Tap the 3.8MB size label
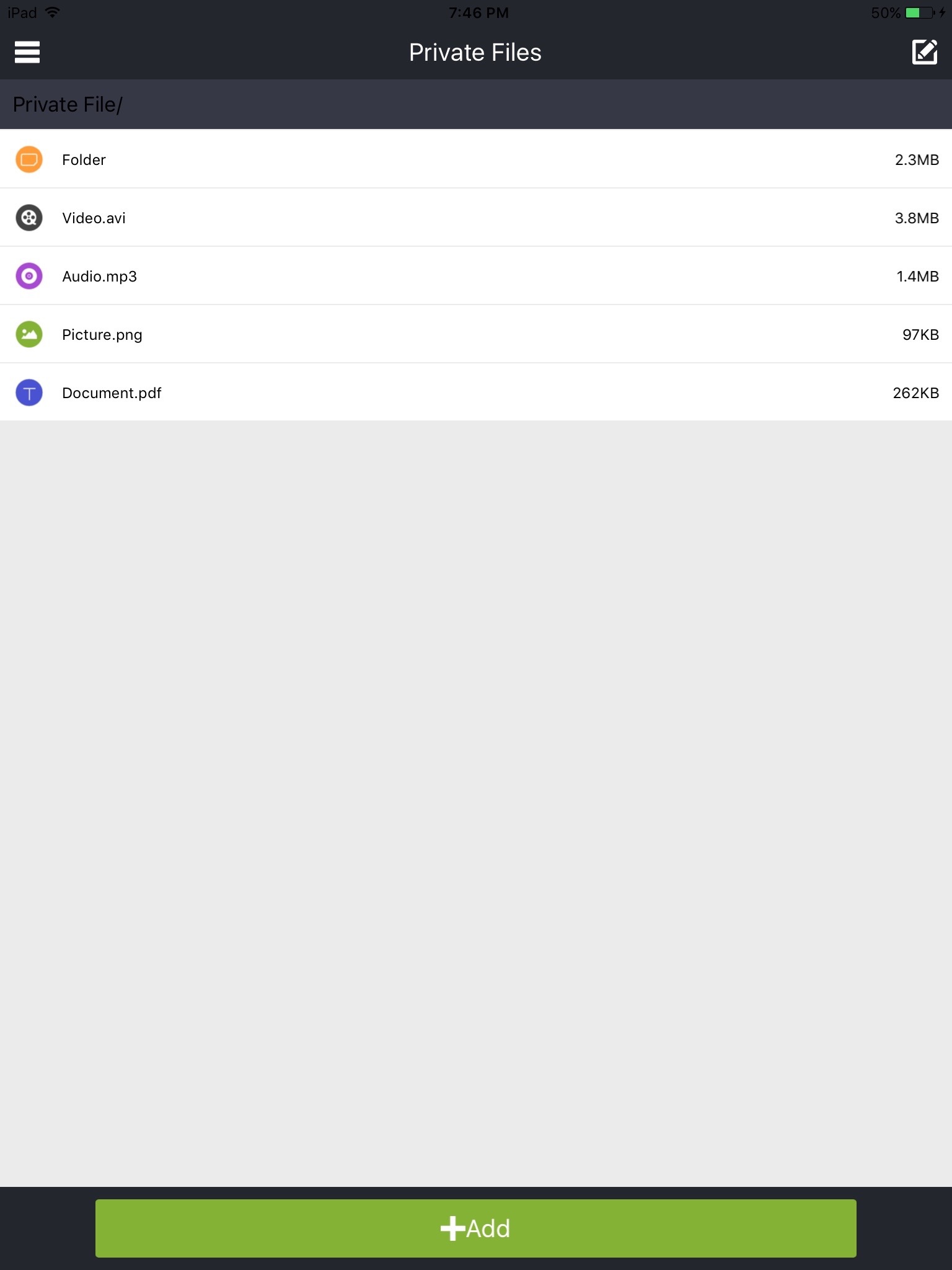The image size is (952, 1270). pyautogui.click(x=917, y=218)
